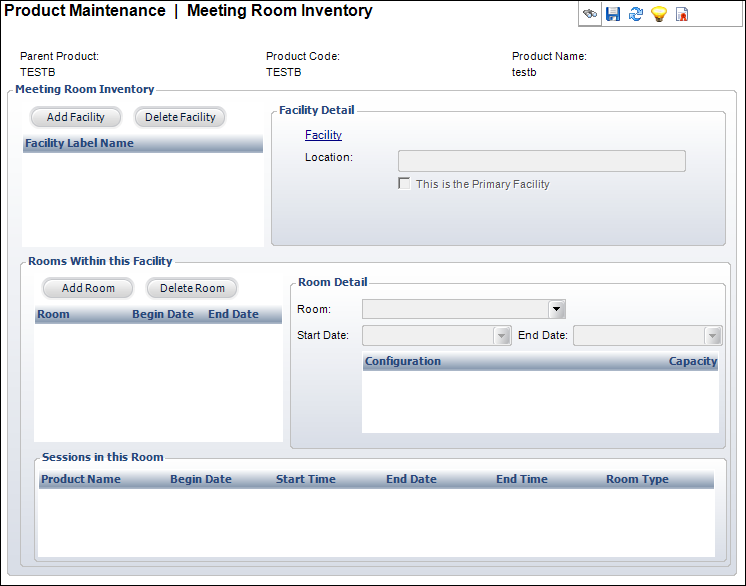This screenshot has height=586, width=746.
Task: Sort sessions by Room Type header
Action: 637,479
